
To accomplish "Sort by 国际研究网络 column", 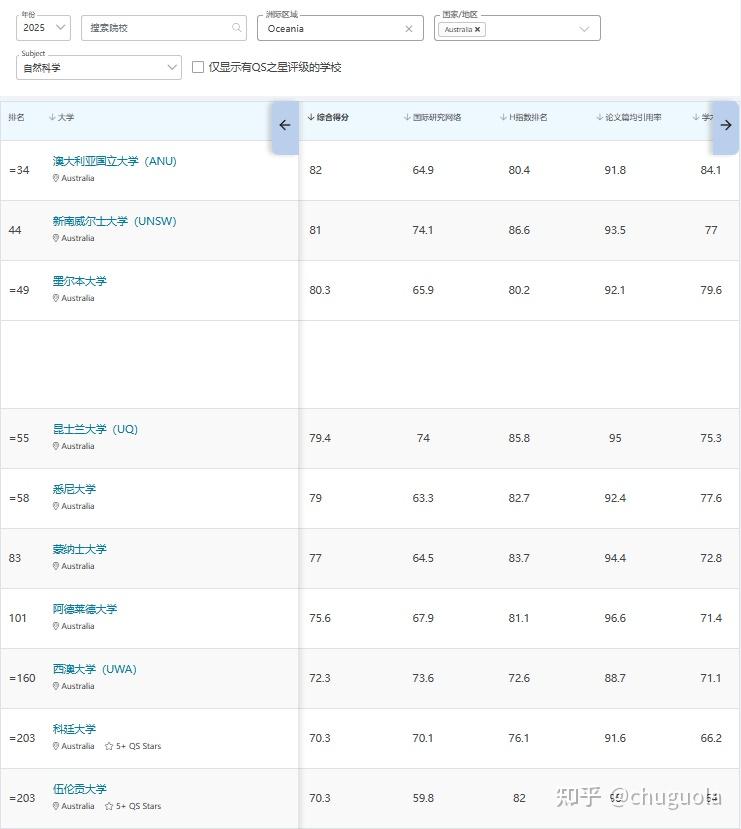I will (437, 117).
